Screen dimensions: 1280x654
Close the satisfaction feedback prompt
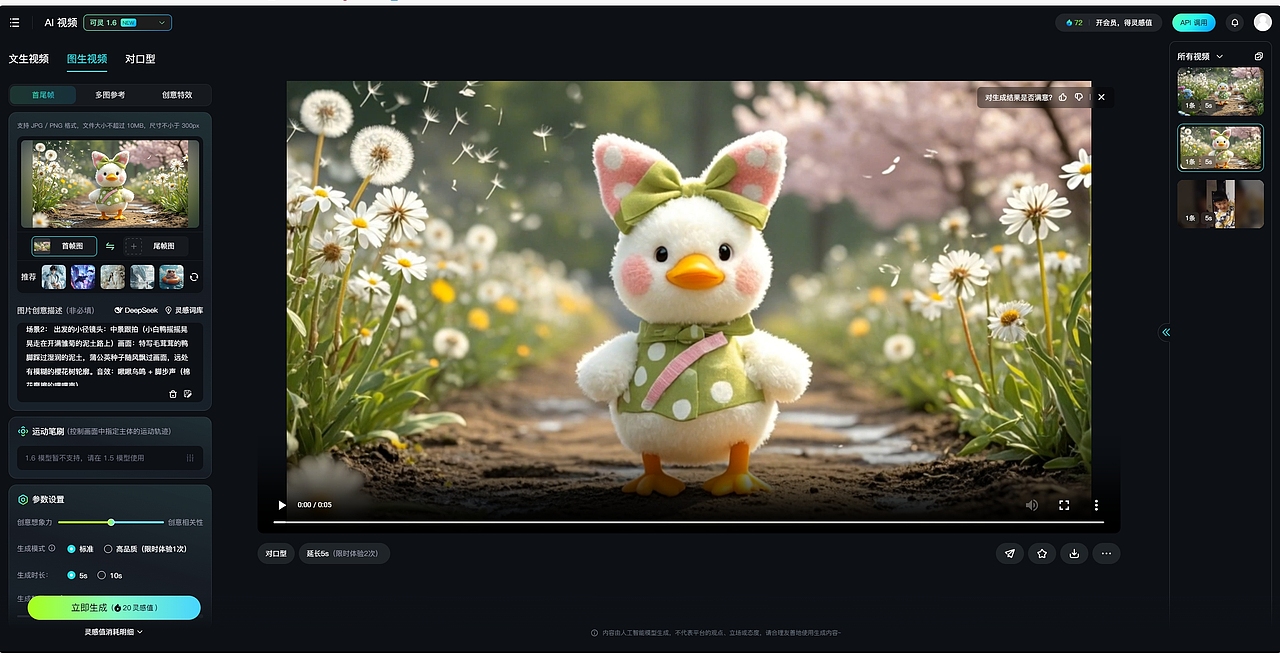(1101, 97)
